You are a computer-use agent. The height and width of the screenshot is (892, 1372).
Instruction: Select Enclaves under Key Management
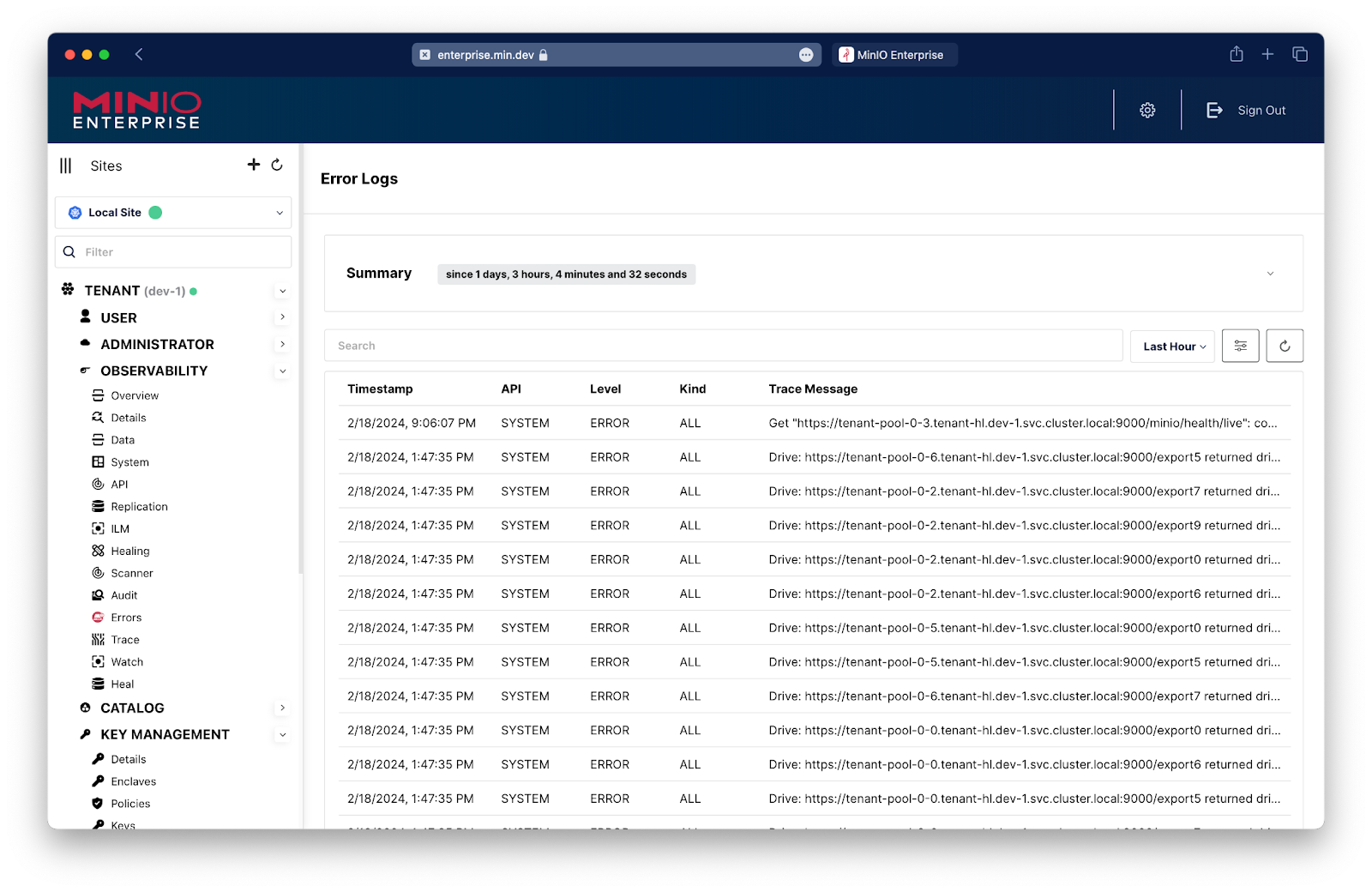133,781
